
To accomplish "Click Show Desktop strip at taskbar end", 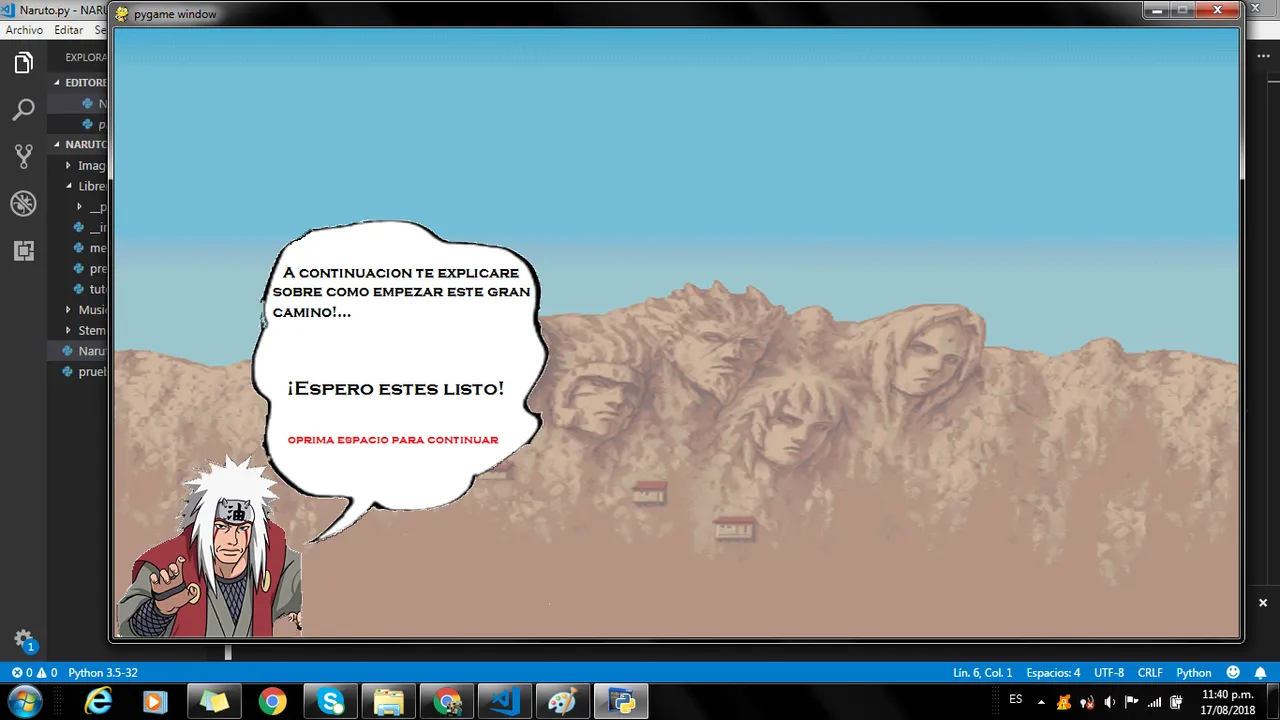I will (1273, 702).
